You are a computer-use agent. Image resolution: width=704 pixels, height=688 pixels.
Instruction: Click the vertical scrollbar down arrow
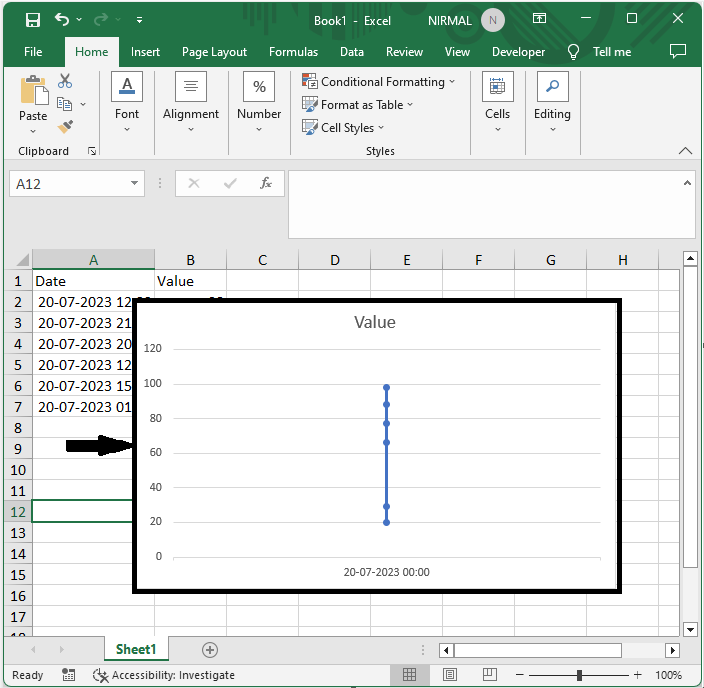click(x=690, y=629)
